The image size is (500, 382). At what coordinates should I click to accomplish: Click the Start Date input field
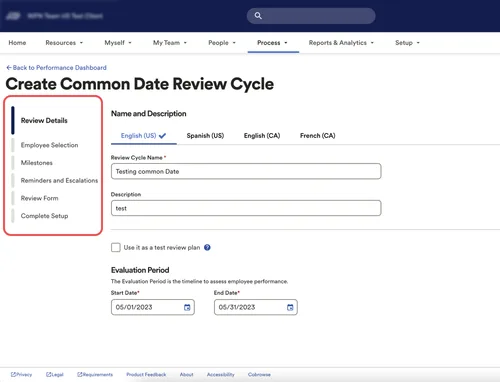153,307
